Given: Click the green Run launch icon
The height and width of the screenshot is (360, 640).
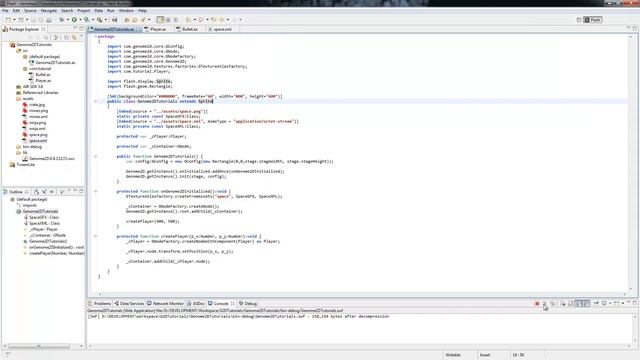Looking at the screenshot, I should pos(74,20).
